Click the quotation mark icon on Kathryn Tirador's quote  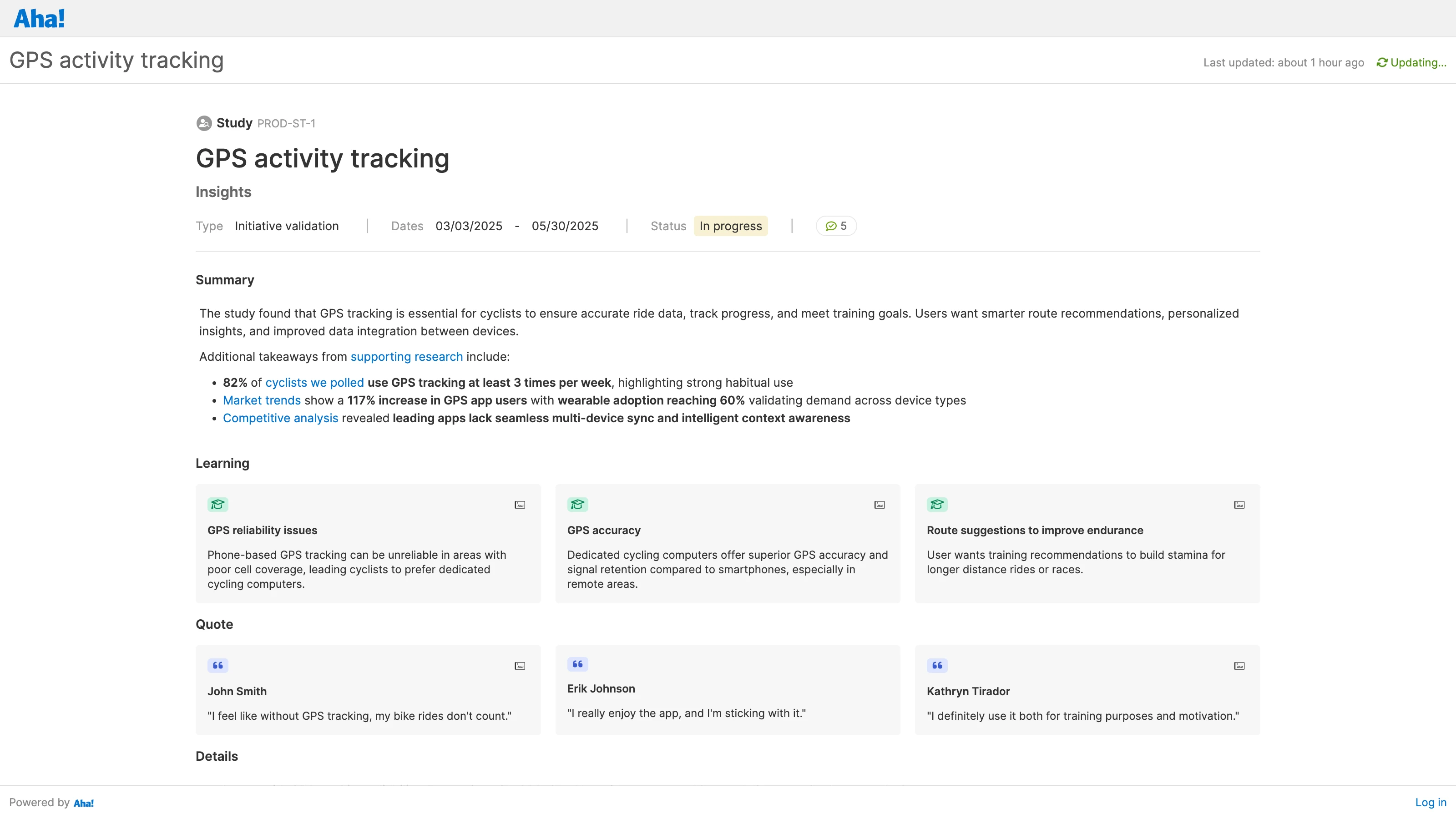pyautogui.click(x=937, y=665)
